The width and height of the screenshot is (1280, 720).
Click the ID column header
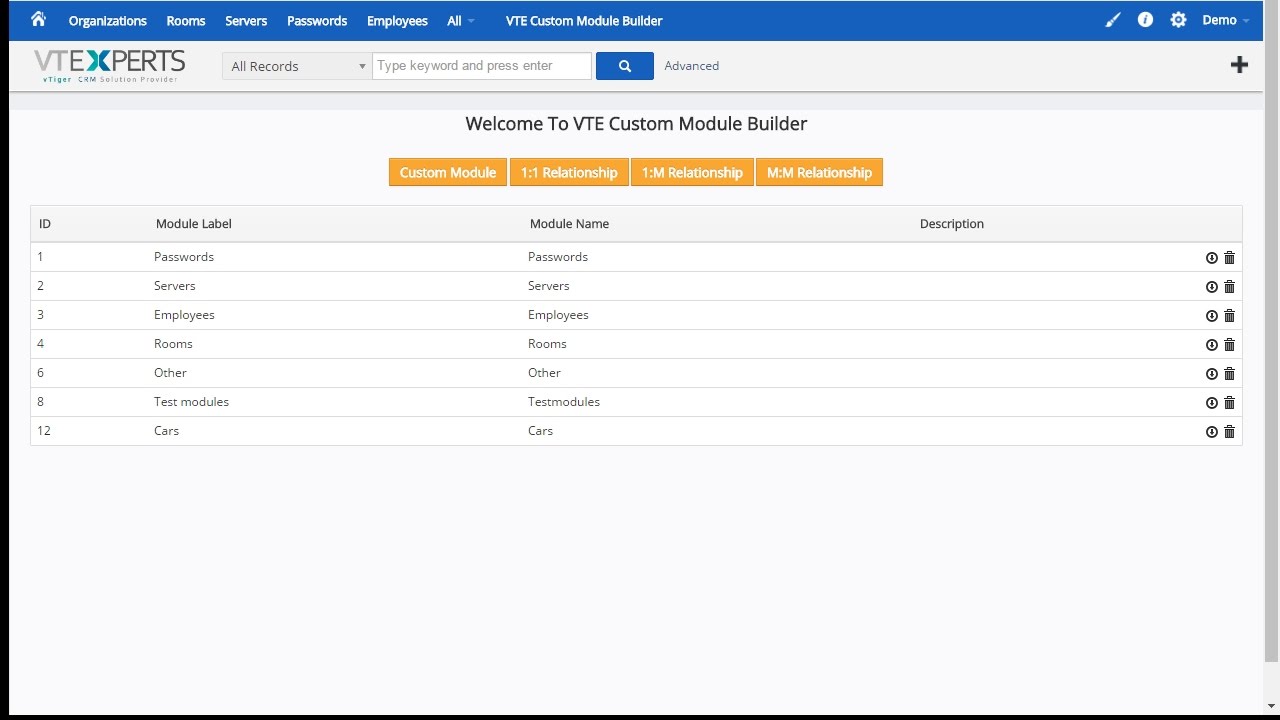pyautogui.click(x=45, y=224)
